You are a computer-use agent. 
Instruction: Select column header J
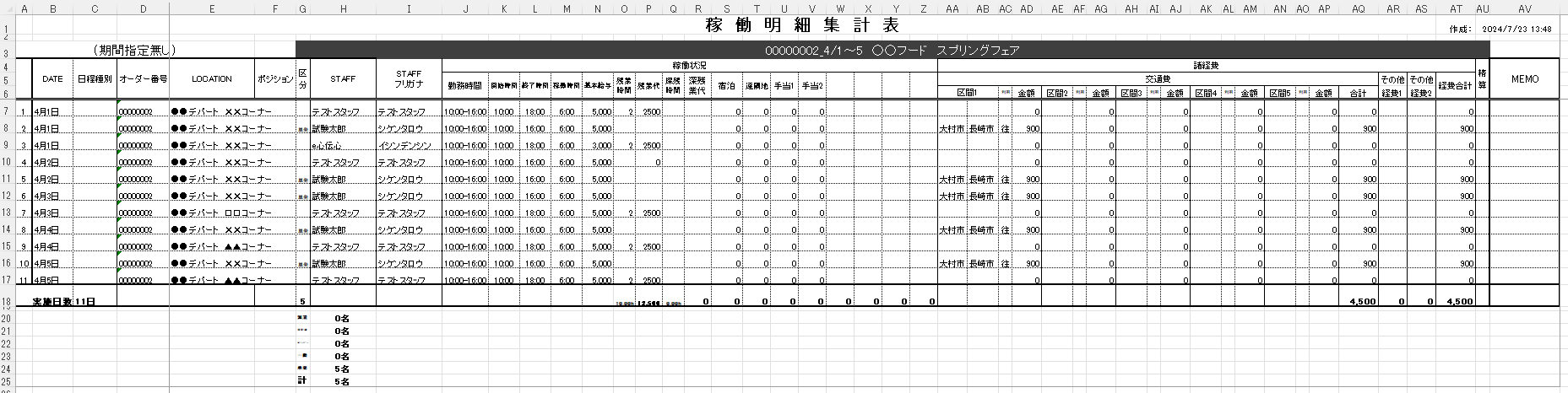(x=465, y=9)
